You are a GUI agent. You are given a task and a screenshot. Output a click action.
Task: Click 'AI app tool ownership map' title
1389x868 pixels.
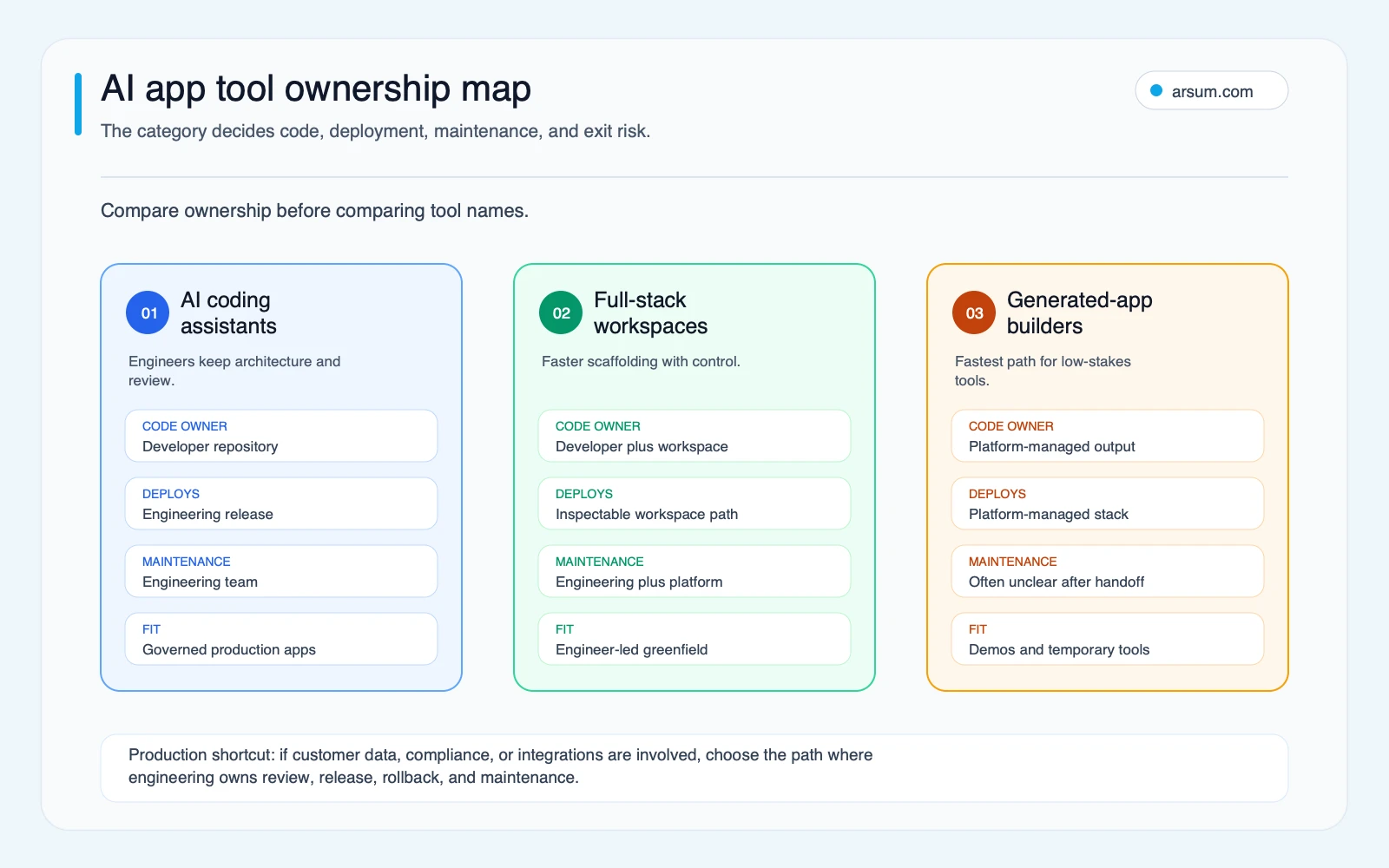(x=316, y=89)
